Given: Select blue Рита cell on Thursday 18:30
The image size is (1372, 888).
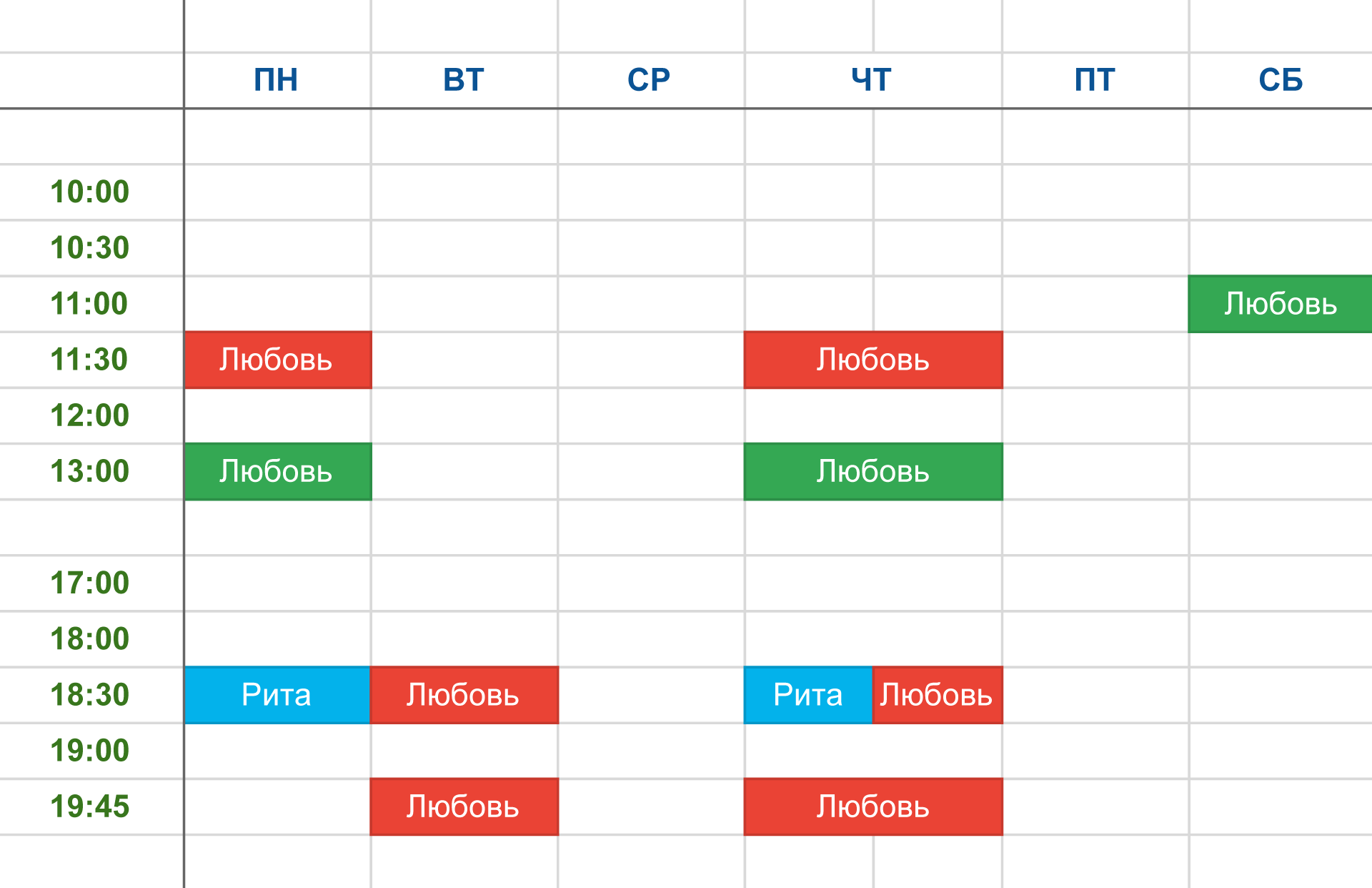Looking at the screenshot, I should point(807,695).
